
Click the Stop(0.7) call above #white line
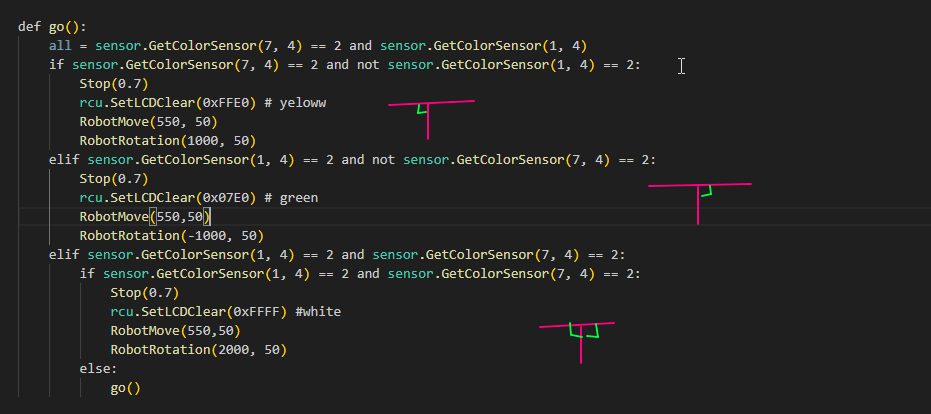pyautogui.click(x=144, y=293)
